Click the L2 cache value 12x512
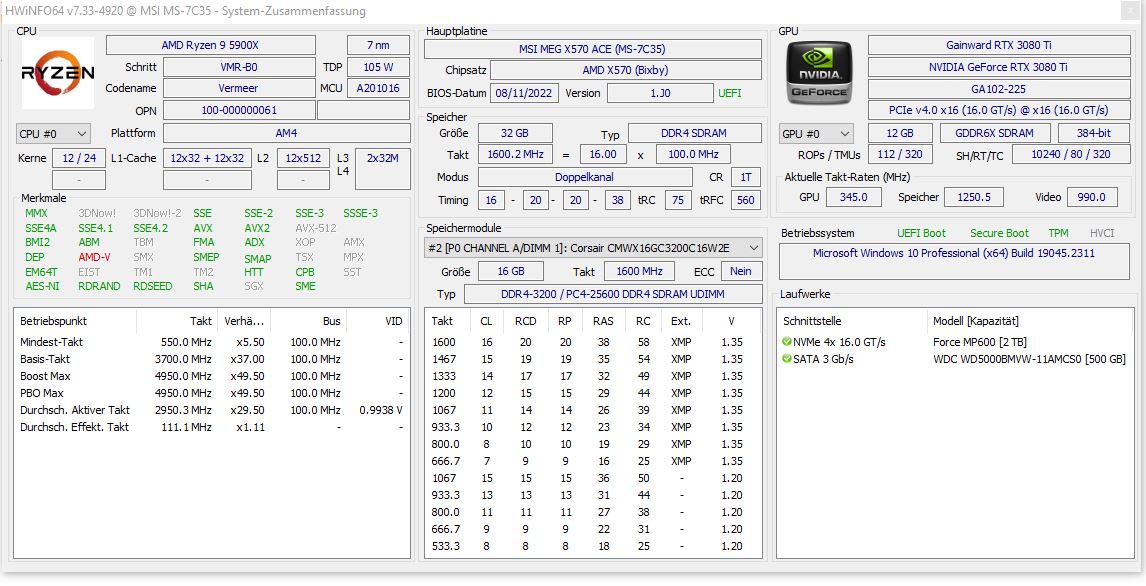Image resolution: width=1146 pixels, height=586 pixels. [303, 158]
